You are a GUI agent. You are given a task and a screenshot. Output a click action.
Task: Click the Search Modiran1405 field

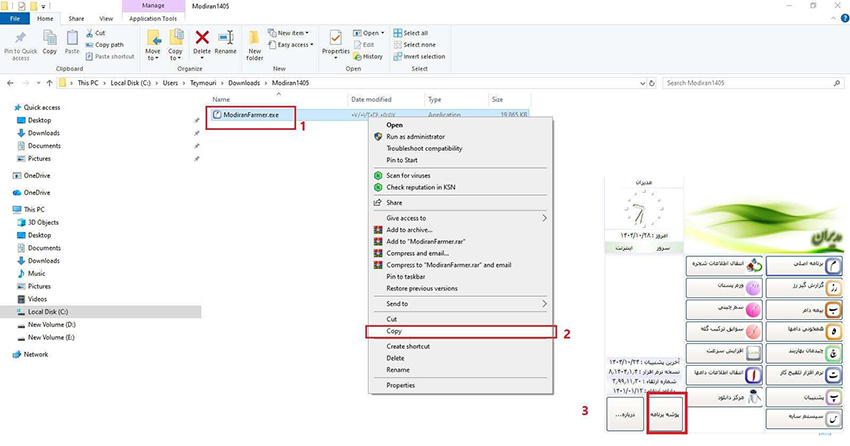[750, 83]
